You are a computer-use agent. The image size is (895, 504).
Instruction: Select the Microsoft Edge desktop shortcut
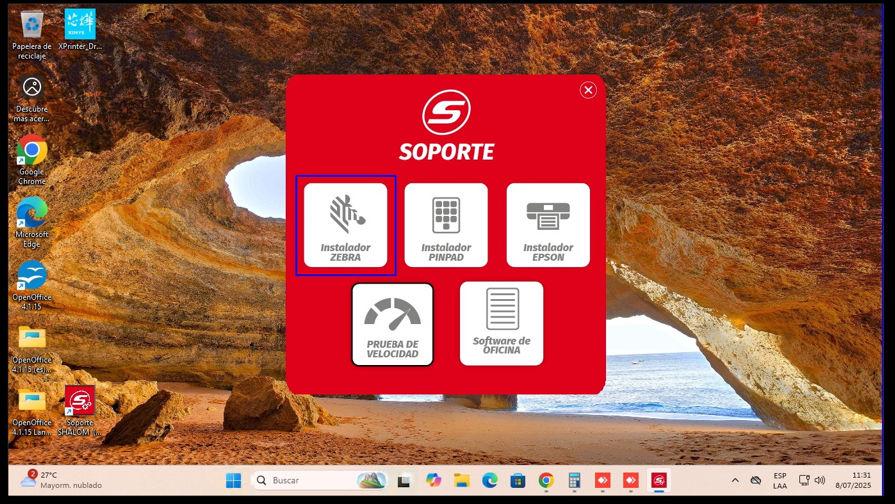tap(32, 214)
